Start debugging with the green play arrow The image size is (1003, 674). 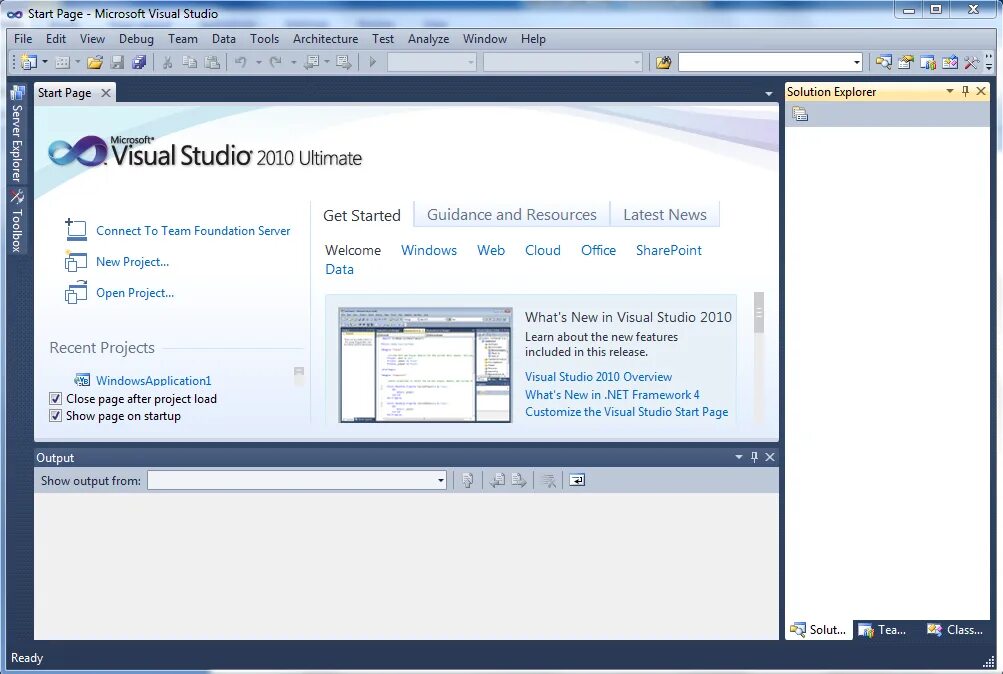pyautogui.click(x=371, y=62)
